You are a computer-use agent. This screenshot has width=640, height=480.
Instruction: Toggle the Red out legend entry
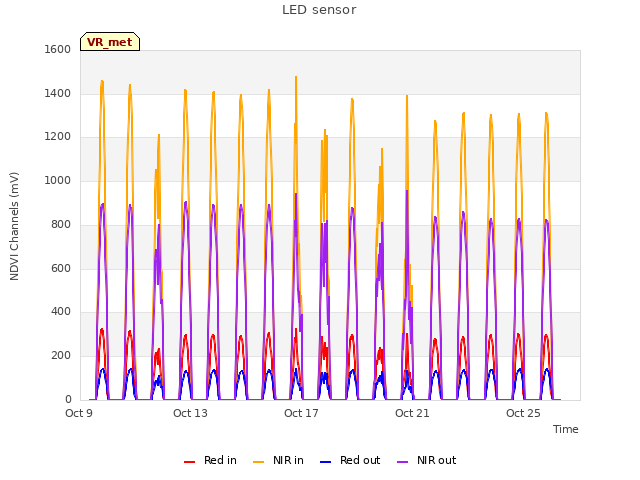click(350, 460)
